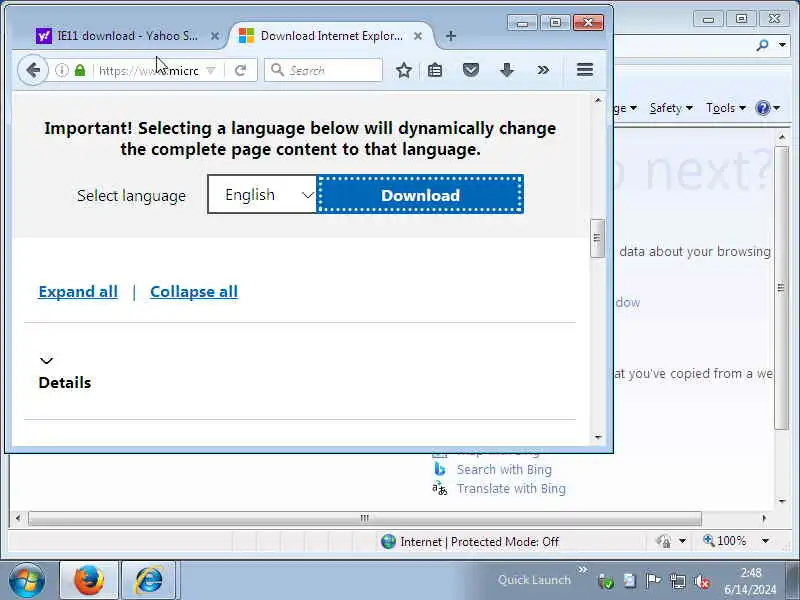Click Action Center flag tray icon
800x600 pixels.
tap(653, 581)
